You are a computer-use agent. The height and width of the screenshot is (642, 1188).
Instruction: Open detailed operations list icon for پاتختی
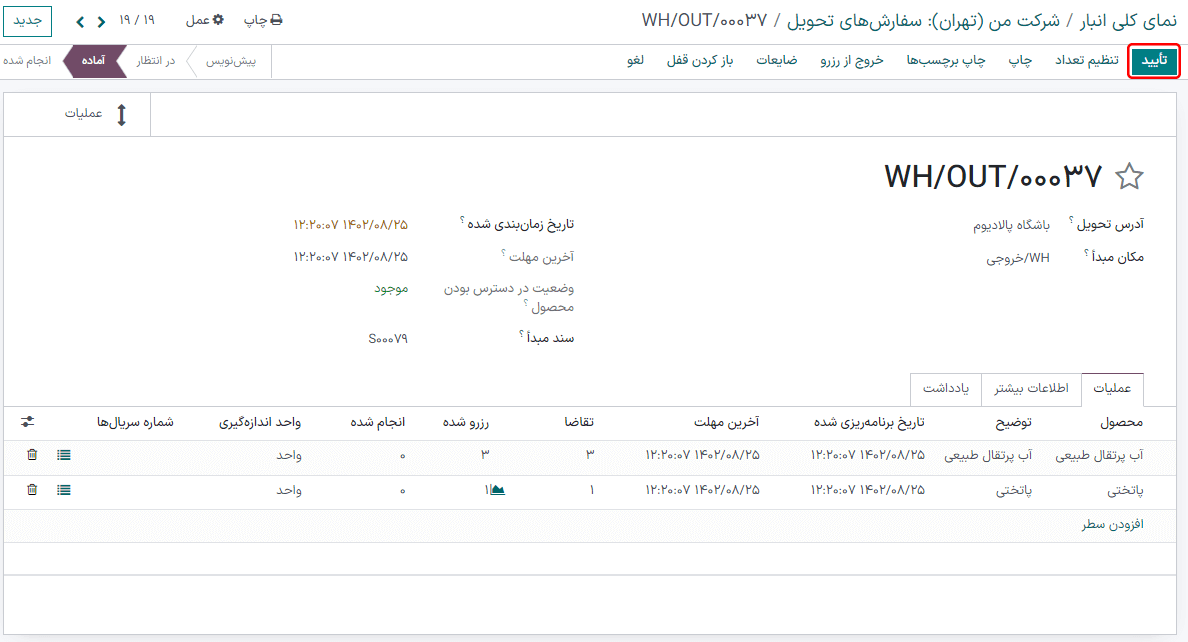pyautogui.click(x=64, y=490)
